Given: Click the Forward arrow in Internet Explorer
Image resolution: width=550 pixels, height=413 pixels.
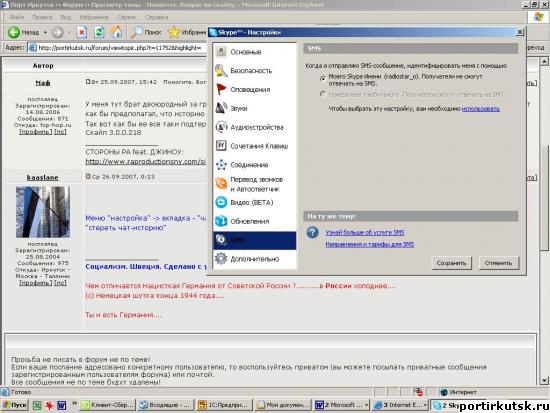Looking at the screenshot, I should (57, 33).
